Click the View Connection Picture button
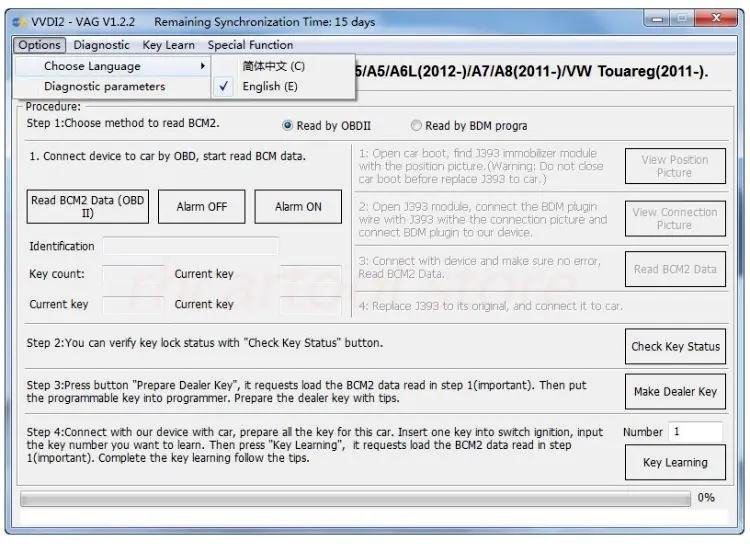The width and height of the screenshot is (750, 557). pos(675,218)
